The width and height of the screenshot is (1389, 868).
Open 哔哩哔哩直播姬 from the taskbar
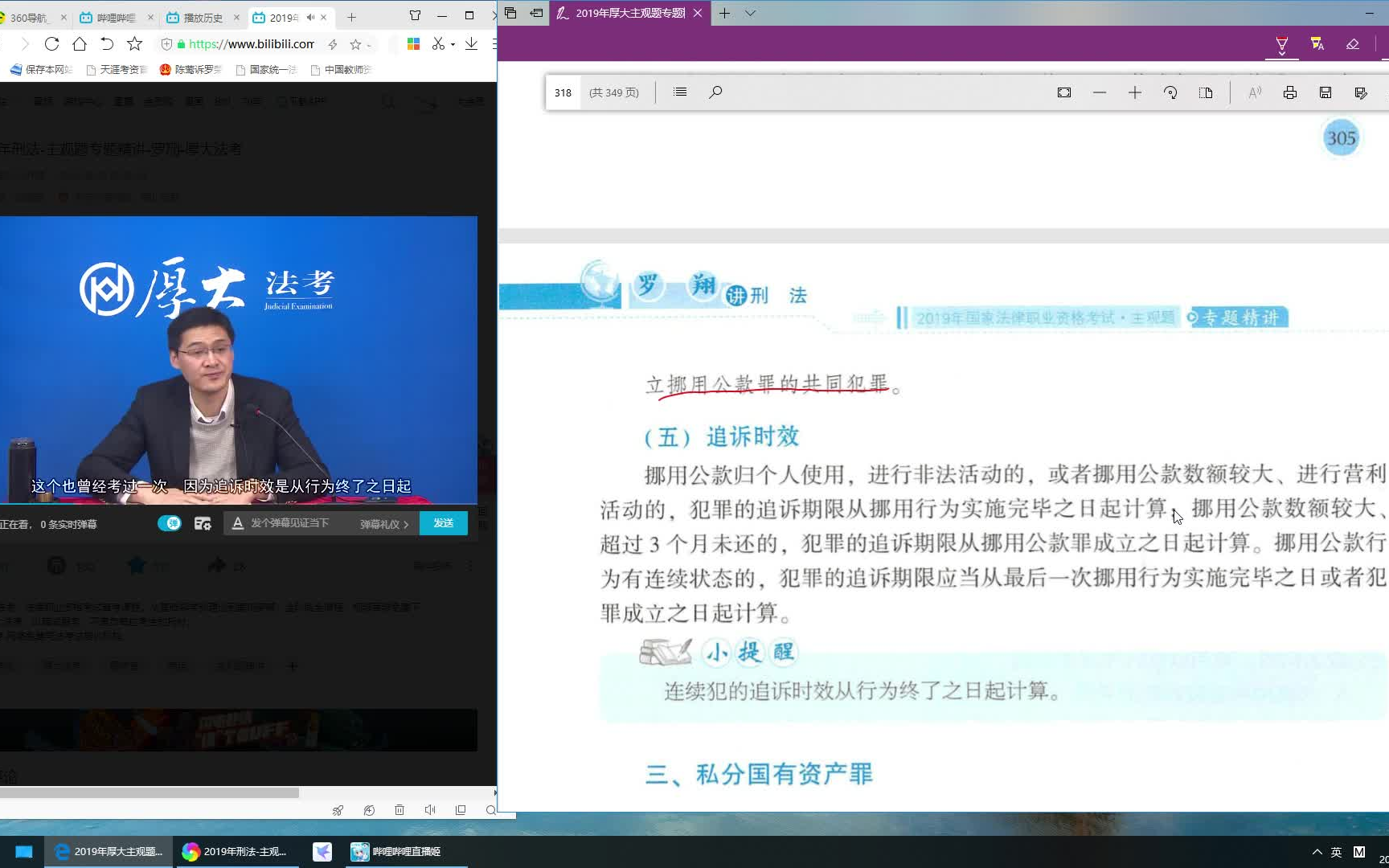pos(406,851)
